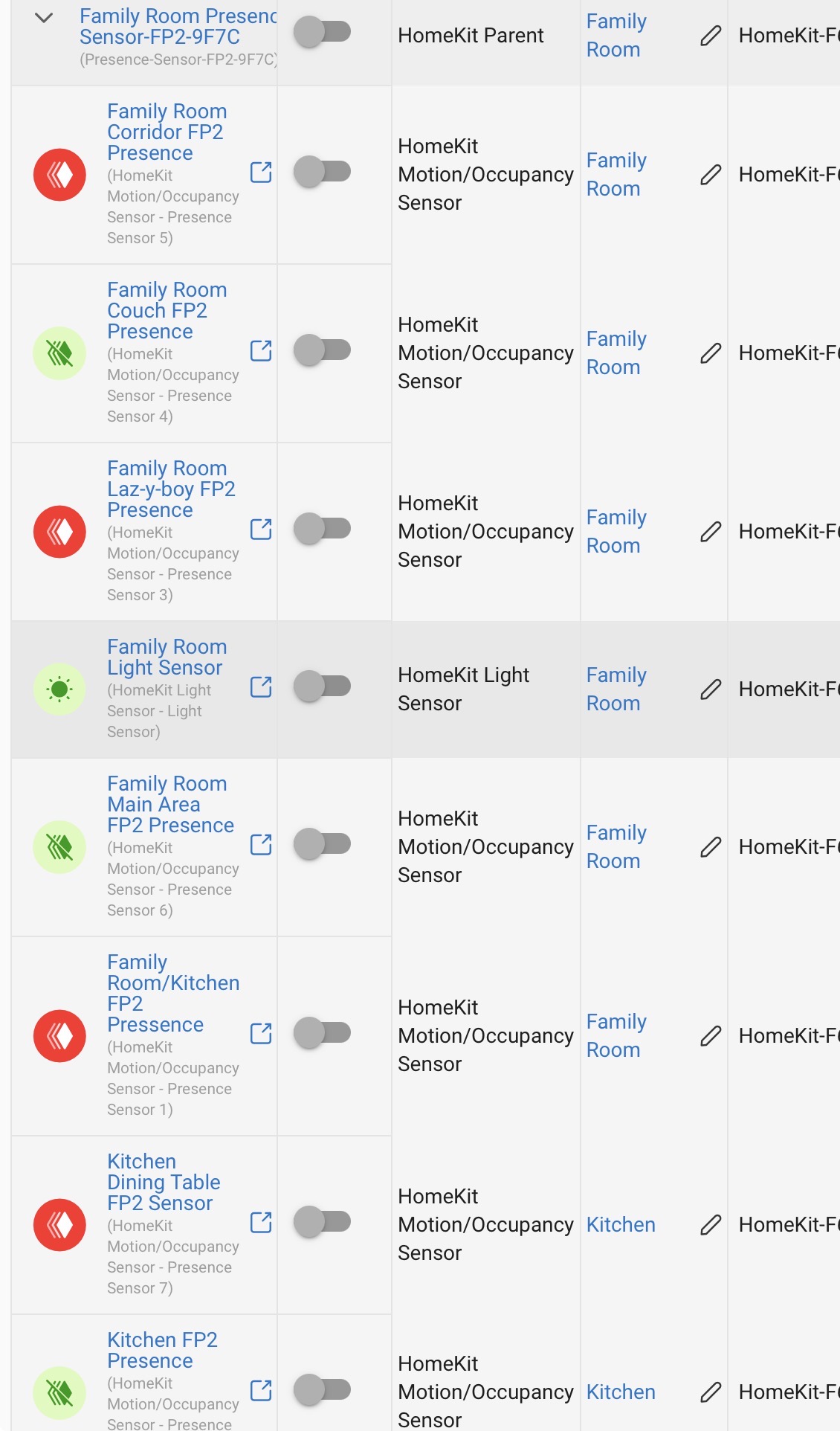Screen dimensions: 840x1431
Task: Click the pencil edit icon for Kitchen Dining Table row
Action: (711, 1224)
